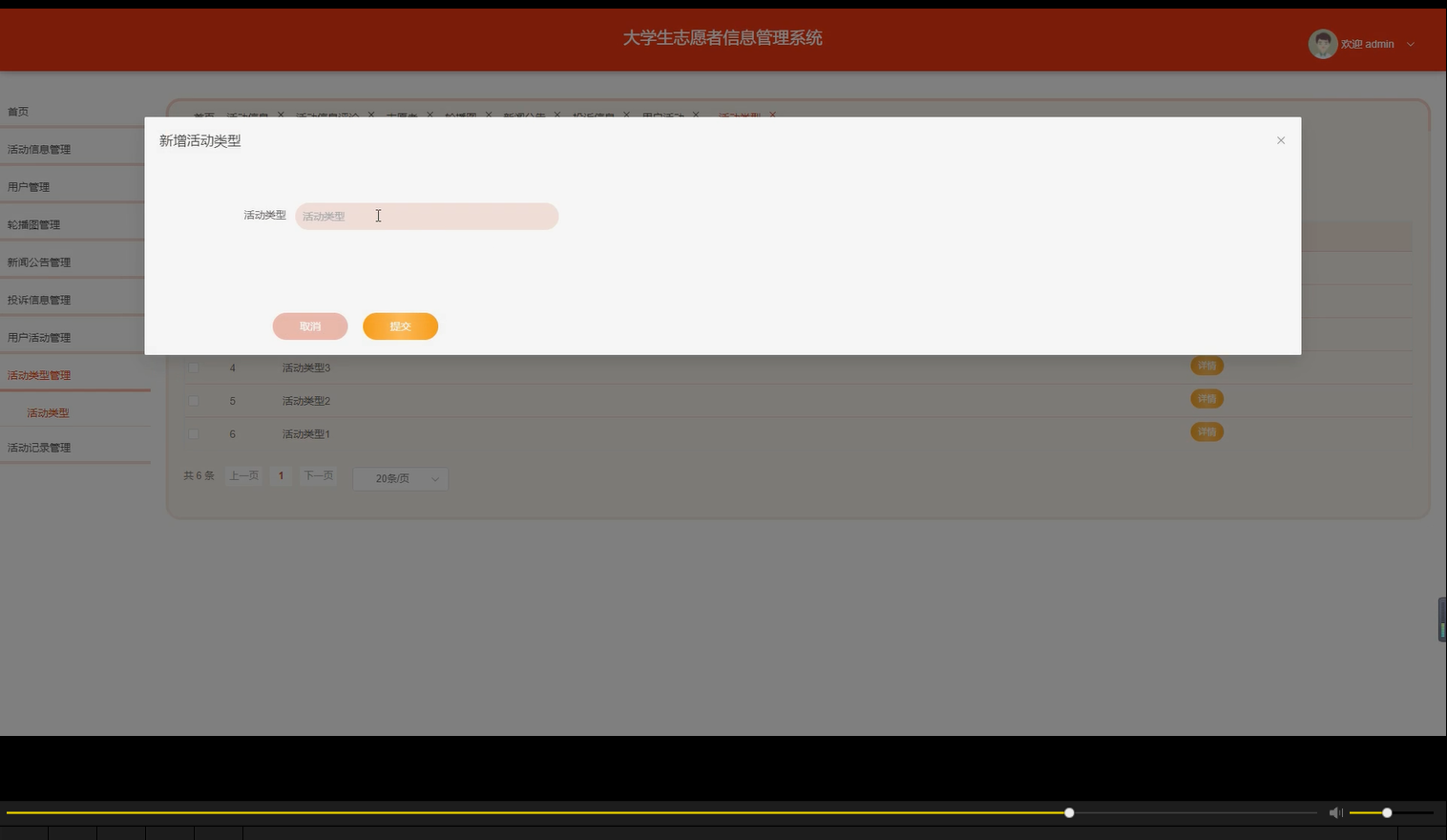
Task: Go to previous page 上一页
Action: pos(243,475)
